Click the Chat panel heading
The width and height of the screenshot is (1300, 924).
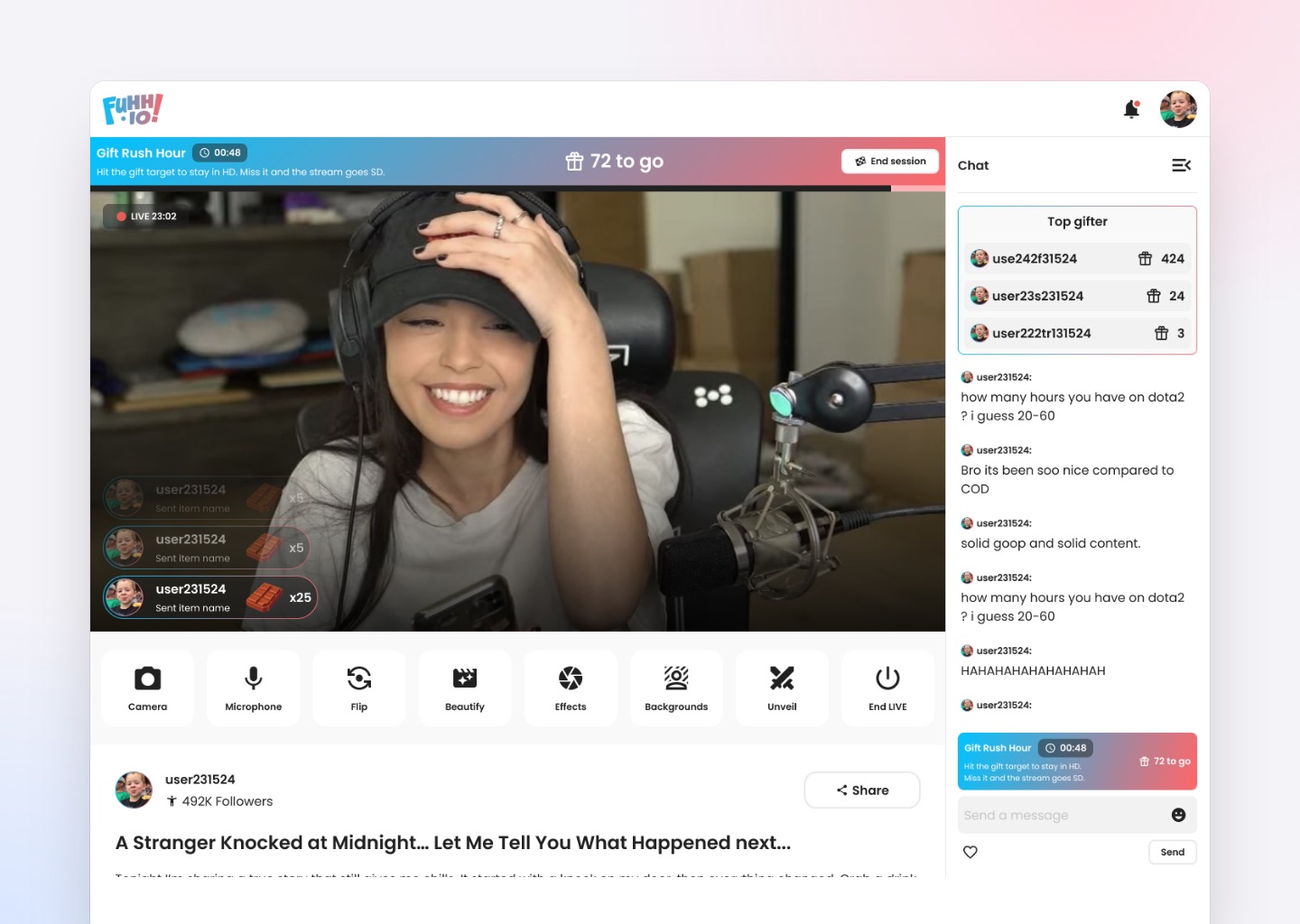973,165
